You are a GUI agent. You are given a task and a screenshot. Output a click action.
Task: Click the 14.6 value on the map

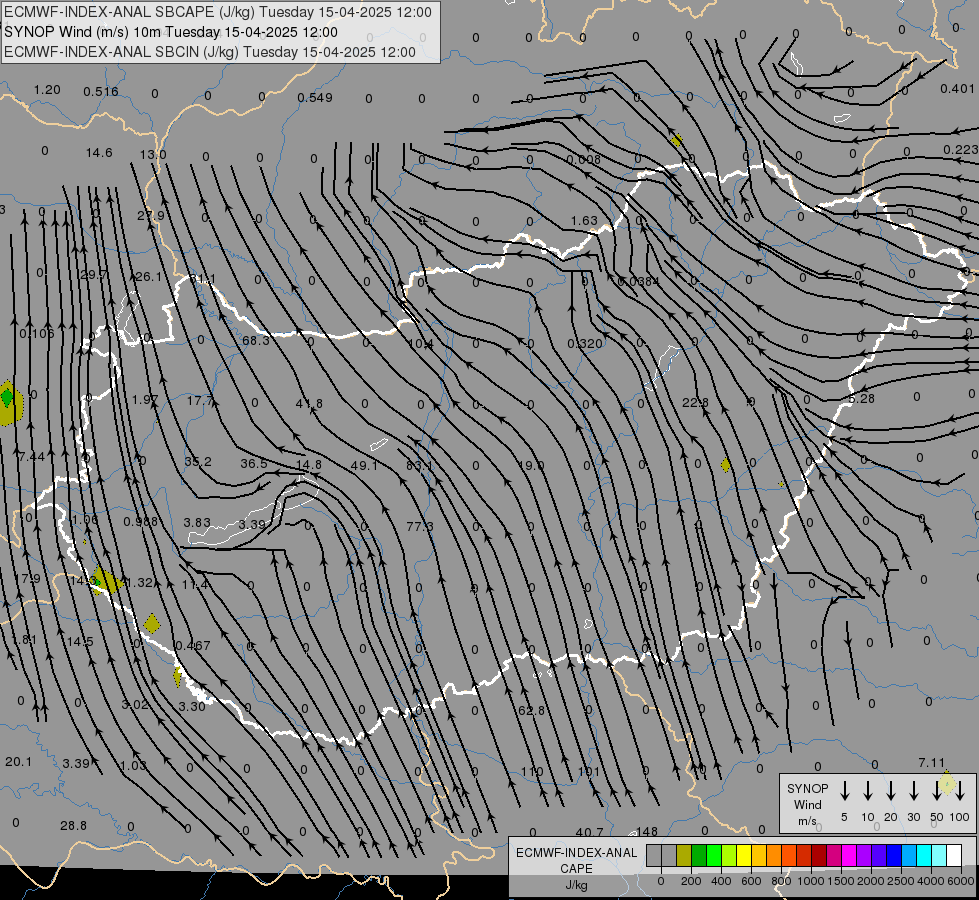pyautogui.click(x=99, y=152)
